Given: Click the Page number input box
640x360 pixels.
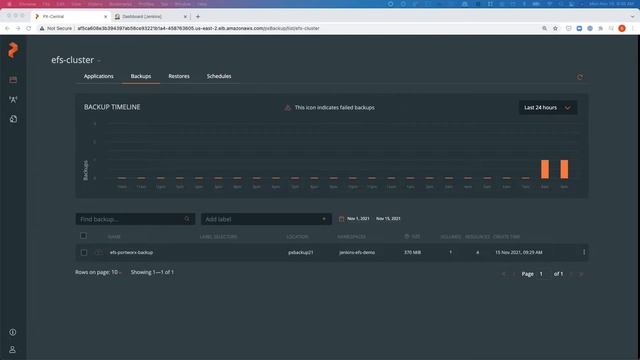Looking at the screenshot, I should point(542,274).
